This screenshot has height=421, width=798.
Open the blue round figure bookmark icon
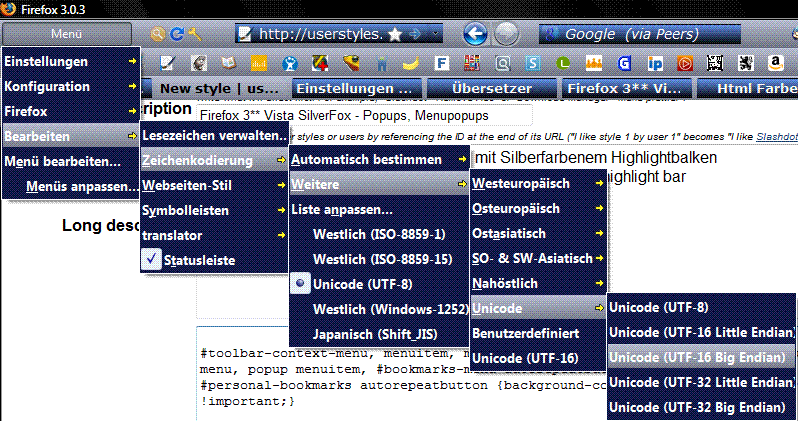[x=290, y=63]
